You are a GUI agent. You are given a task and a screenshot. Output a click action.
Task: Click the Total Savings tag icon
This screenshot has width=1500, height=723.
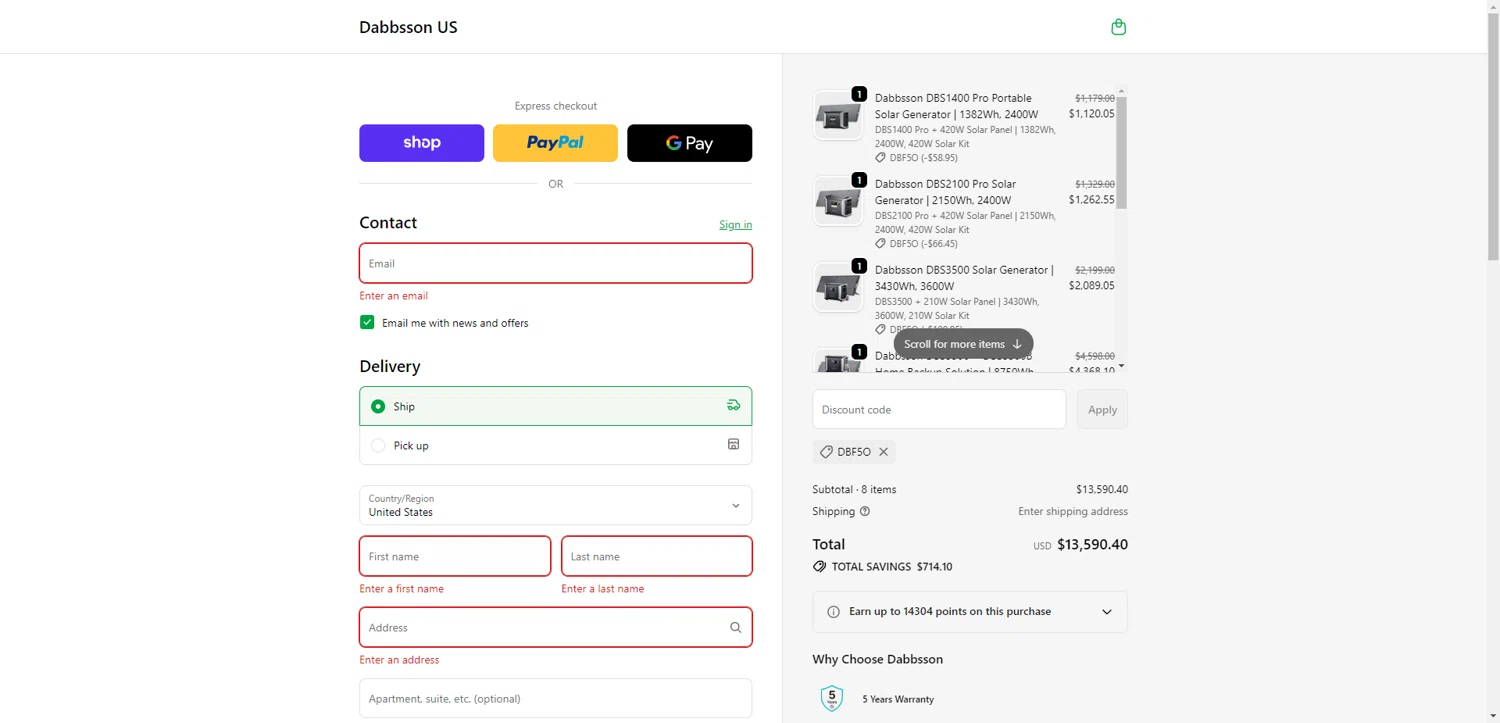819,566
